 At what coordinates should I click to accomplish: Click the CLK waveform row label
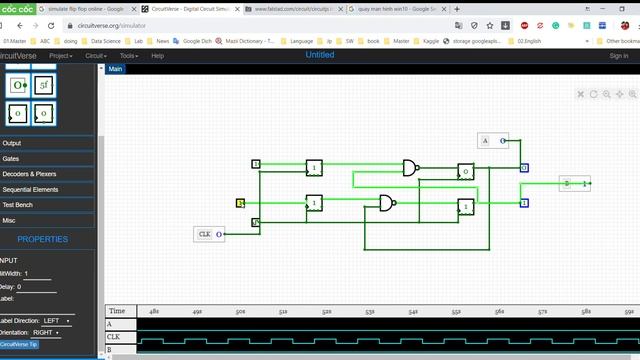click(121, 337)
